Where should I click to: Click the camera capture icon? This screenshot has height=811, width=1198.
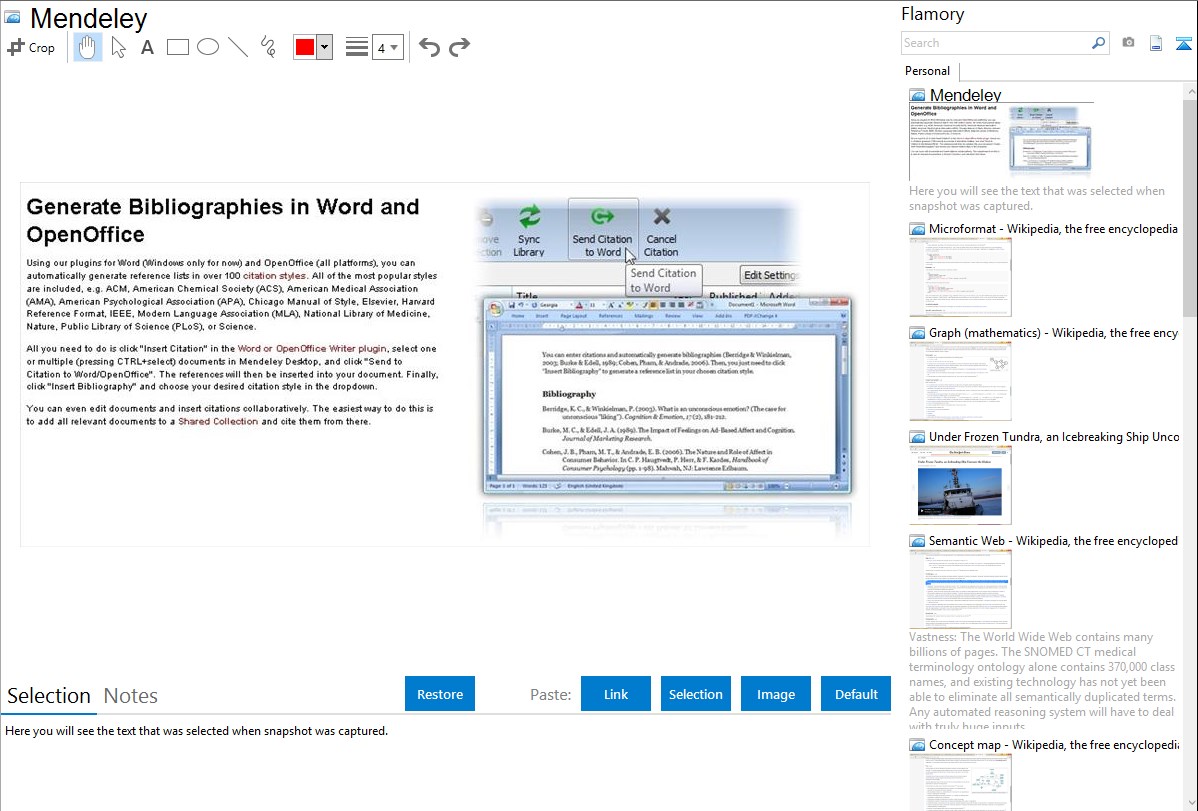pos(1128,43)
